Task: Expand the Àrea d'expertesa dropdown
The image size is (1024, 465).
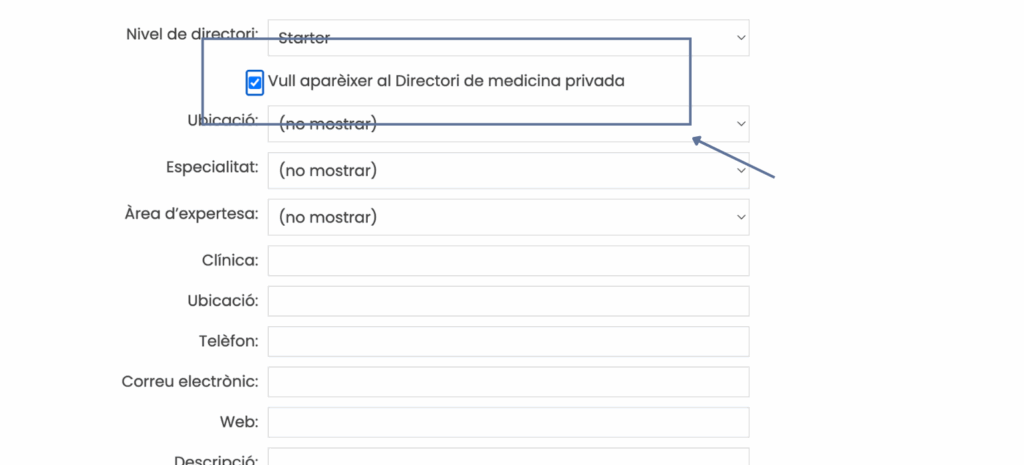Action: (x=508, y=217)
